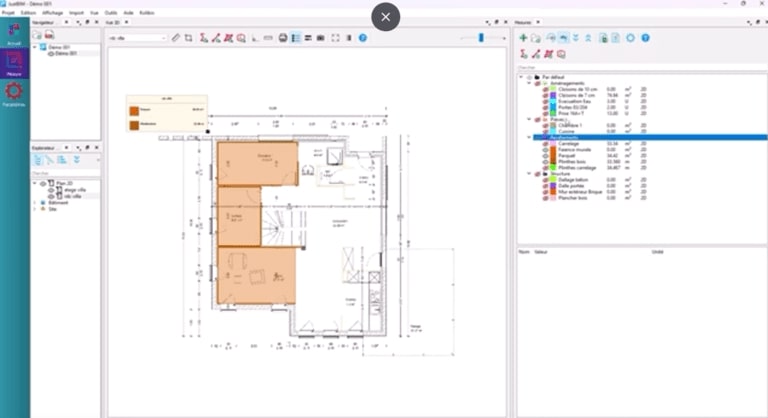Click collapse-all double chevron in Mesures toolbar
This screenshot has height=418, width=768.
(588, 38)
